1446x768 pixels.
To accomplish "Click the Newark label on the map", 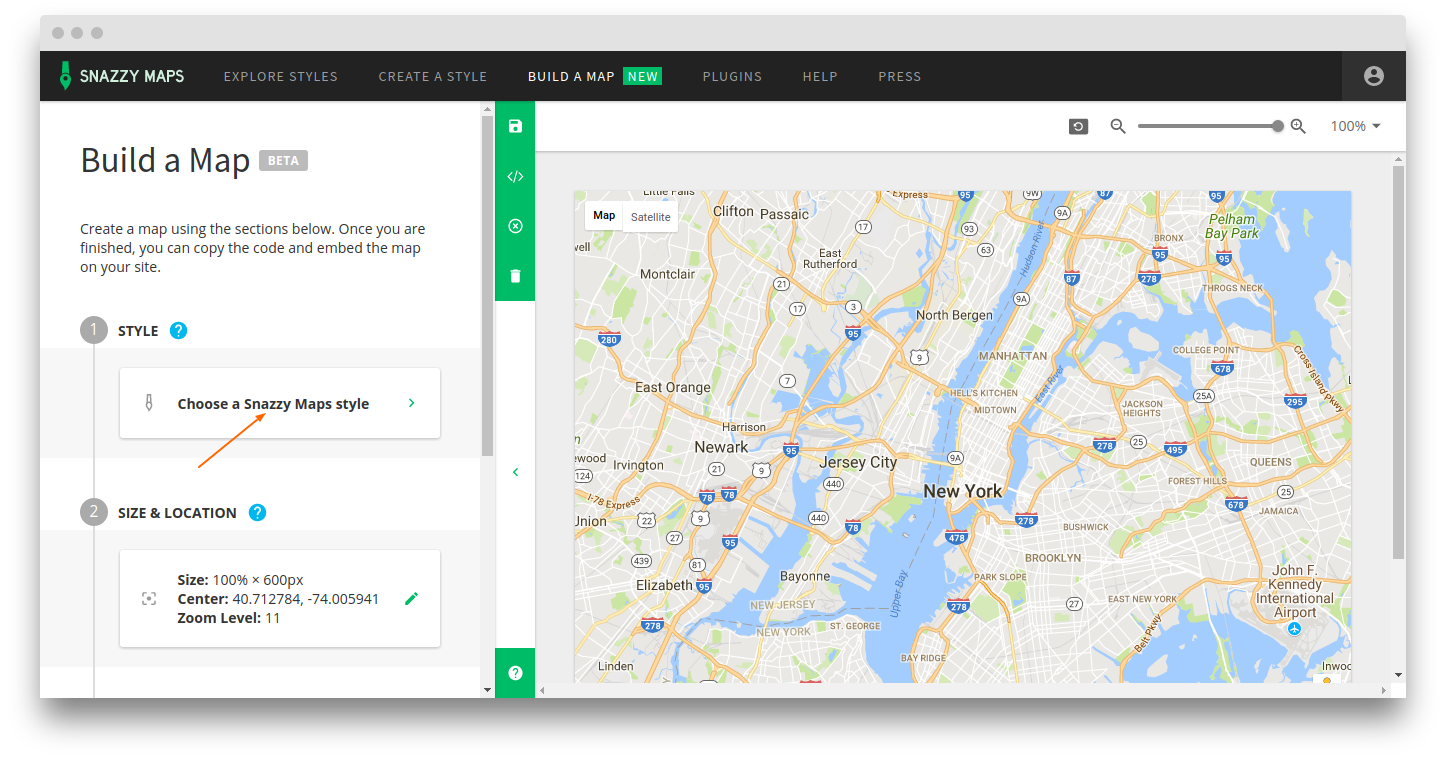I will 721,447.
